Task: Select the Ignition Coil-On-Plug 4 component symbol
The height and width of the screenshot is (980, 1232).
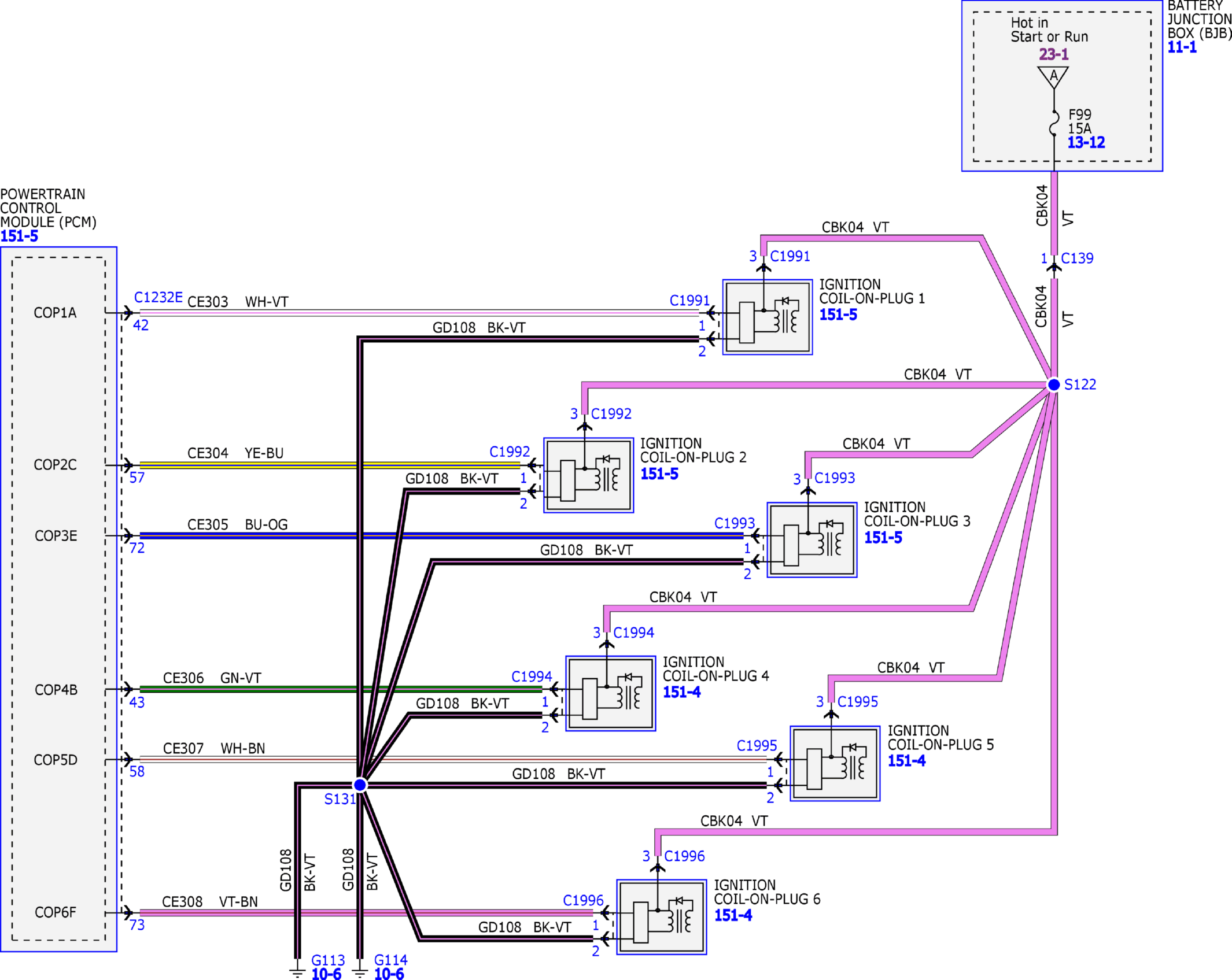Action: [x=611, y=693]
